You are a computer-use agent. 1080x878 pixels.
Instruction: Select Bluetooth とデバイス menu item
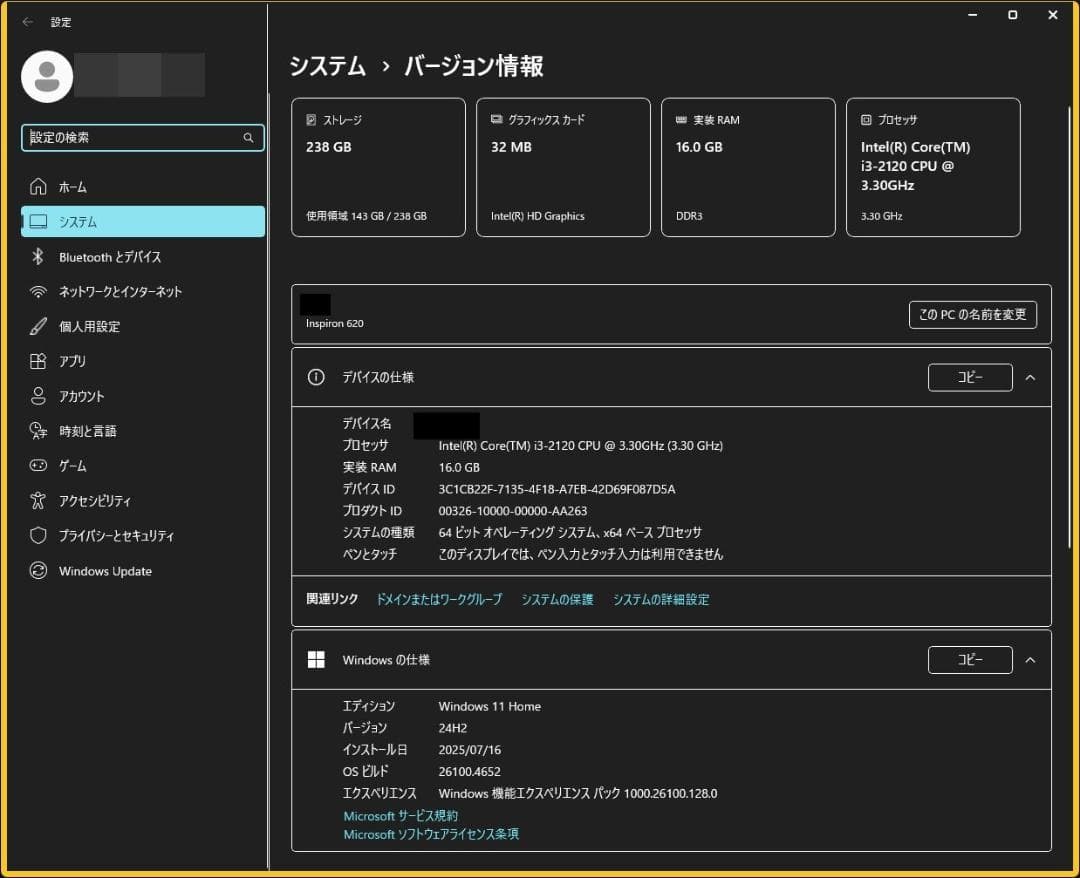[143, 257]
